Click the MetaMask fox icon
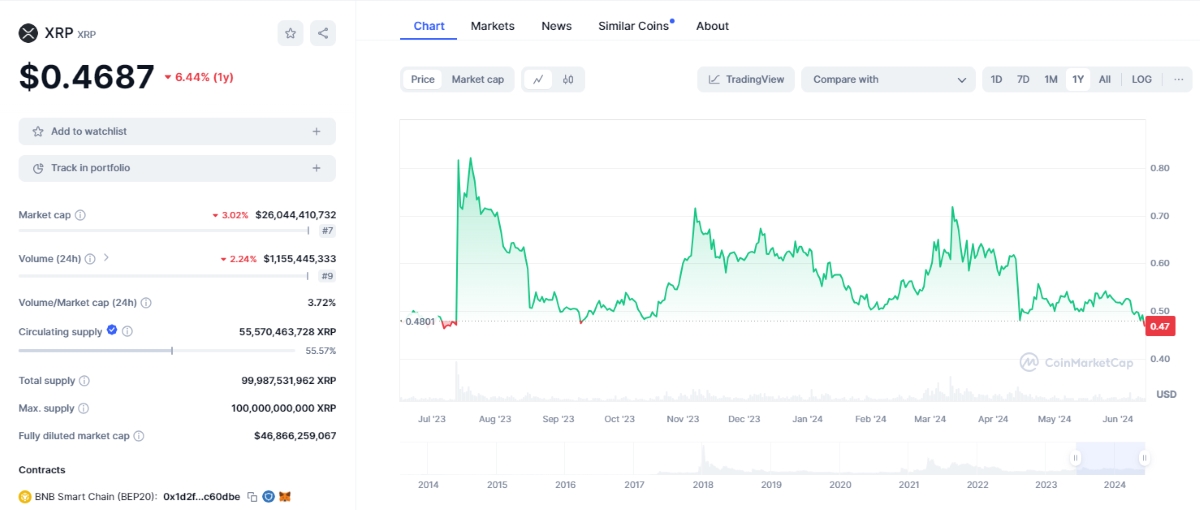 [x=284, y=496]
